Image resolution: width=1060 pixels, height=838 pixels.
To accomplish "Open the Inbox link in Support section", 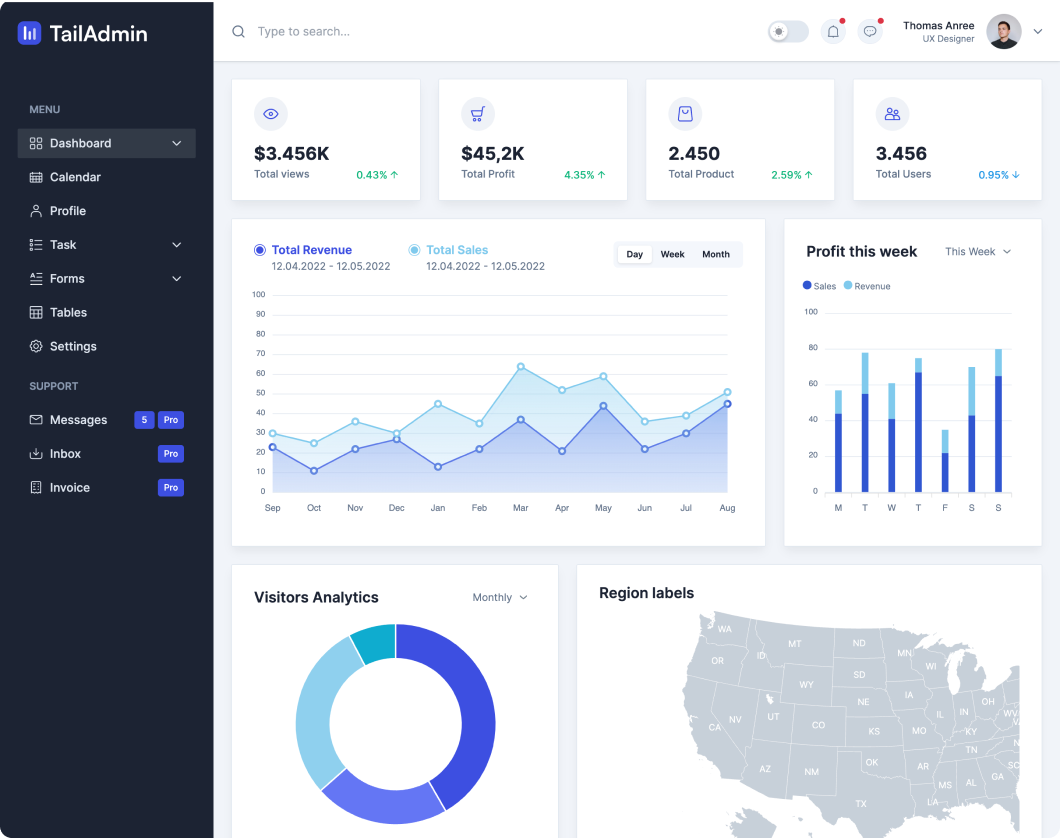I will (x=65, y=454).
